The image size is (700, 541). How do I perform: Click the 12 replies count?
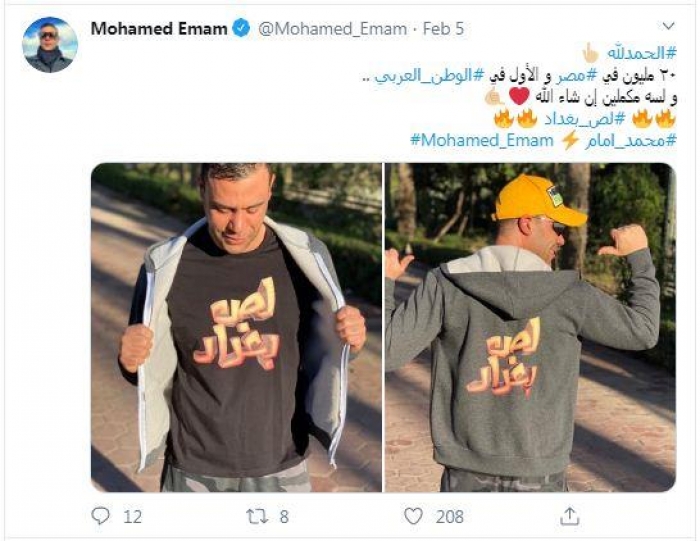coord(132,517)
